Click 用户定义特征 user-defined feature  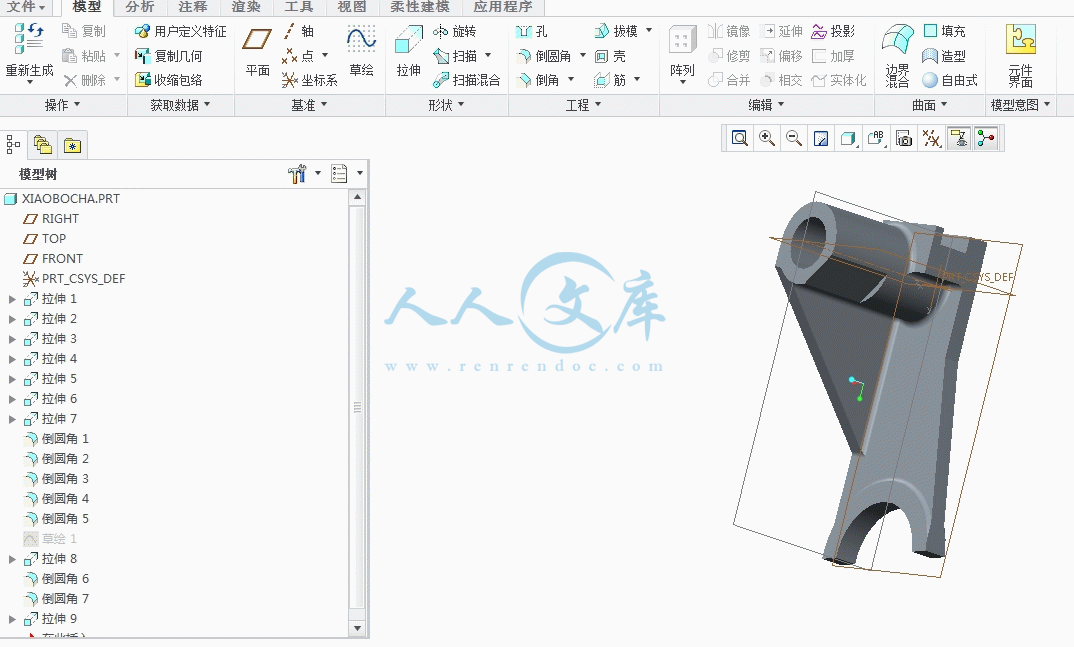coord(180,31)
